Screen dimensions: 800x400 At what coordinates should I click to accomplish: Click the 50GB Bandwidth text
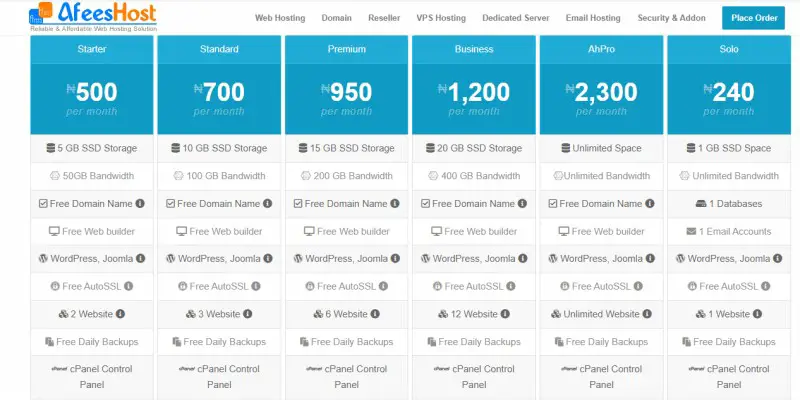click(98, 176)
